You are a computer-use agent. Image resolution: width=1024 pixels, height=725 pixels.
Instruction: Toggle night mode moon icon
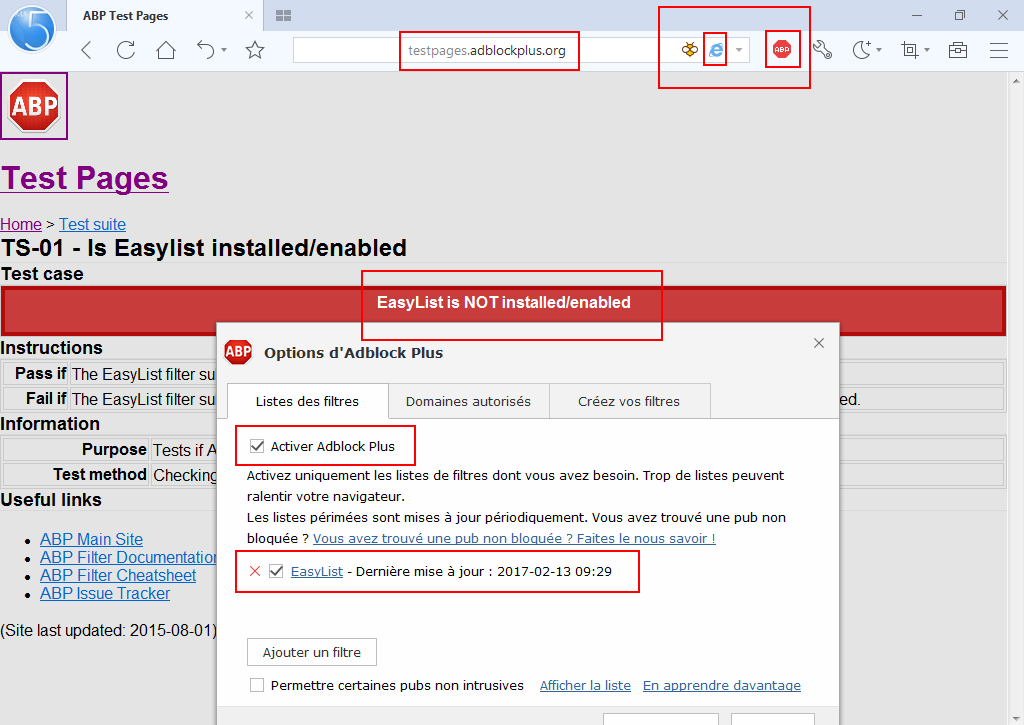(x=862, y=50)
